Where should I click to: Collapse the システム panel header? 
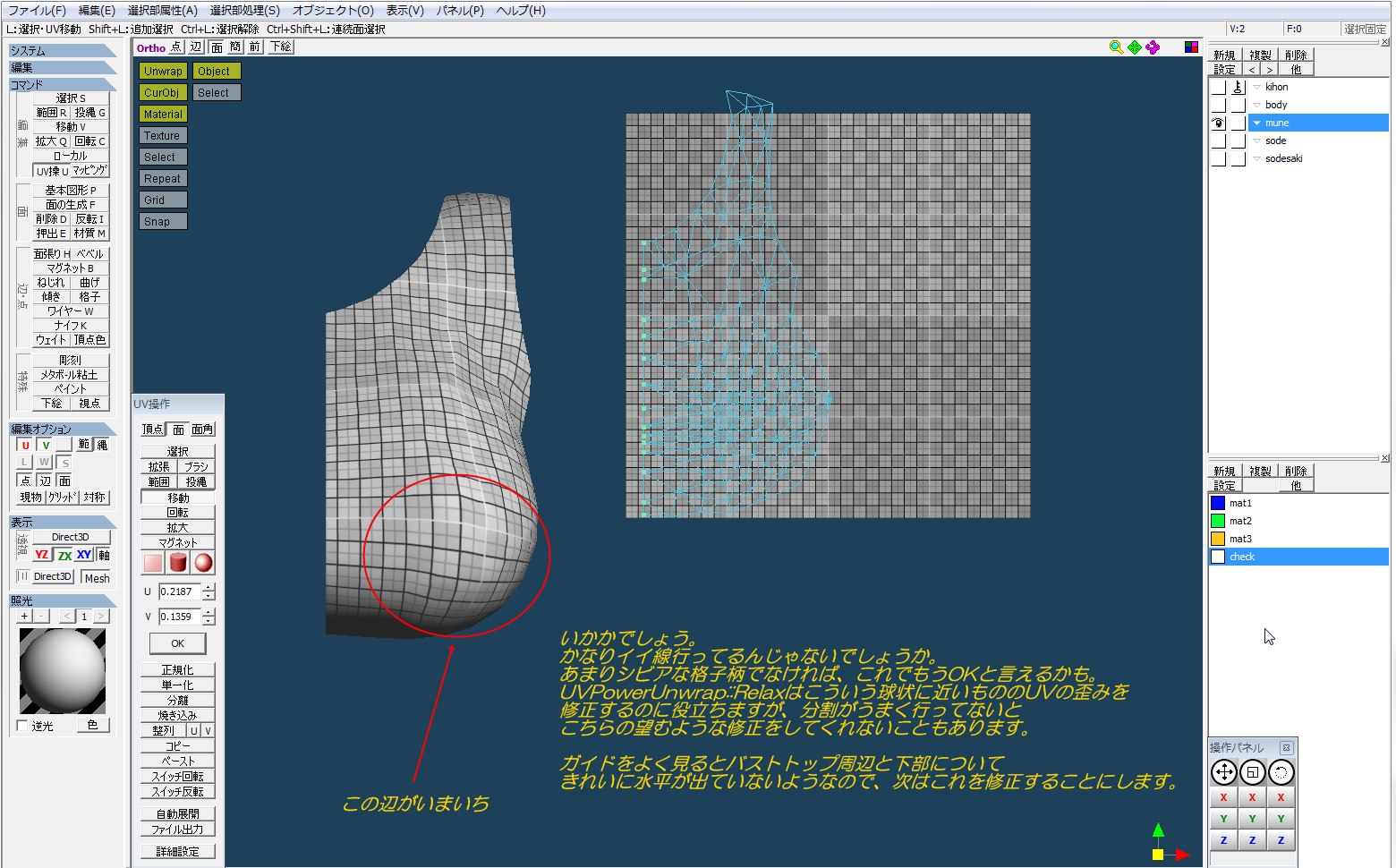coord(63,51)
